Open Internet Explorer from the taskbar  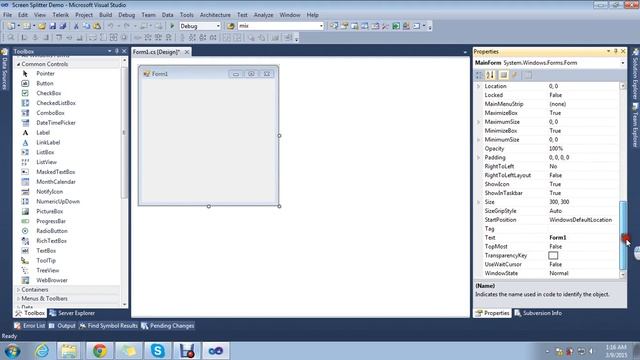42,351
